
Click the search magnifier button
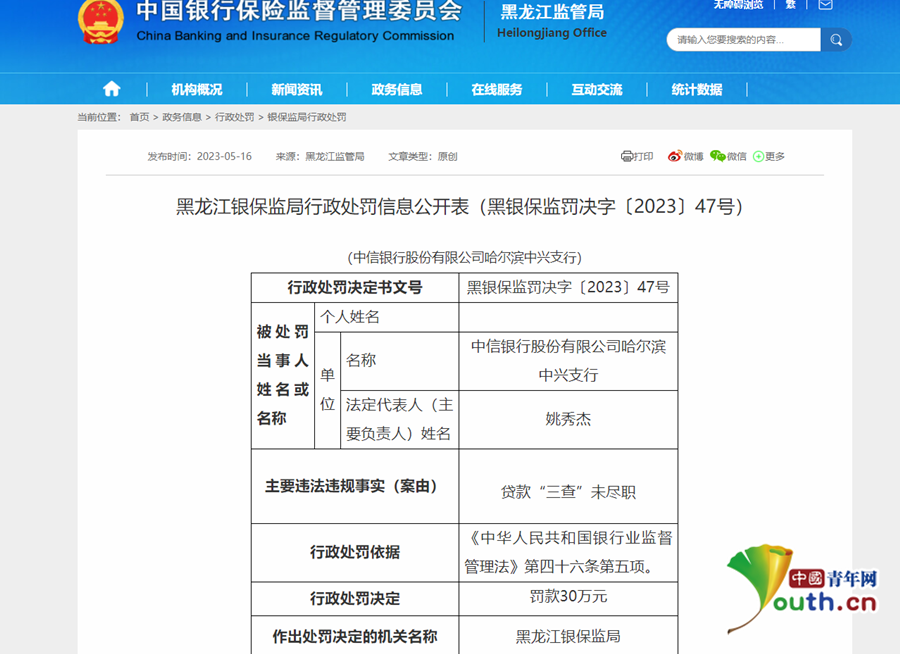[x=836, y=40]
